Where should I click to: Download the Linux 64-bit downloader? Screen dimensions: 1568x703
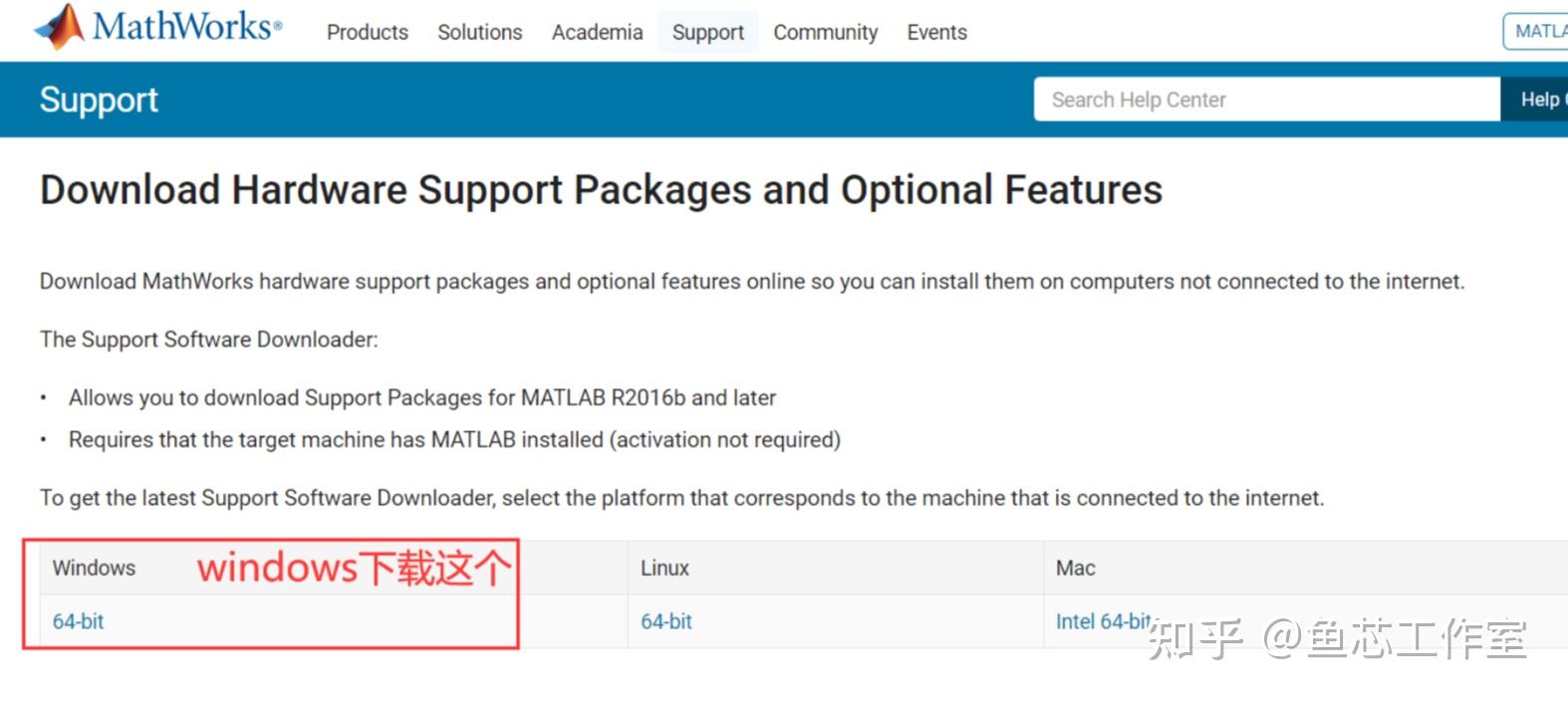665,621
